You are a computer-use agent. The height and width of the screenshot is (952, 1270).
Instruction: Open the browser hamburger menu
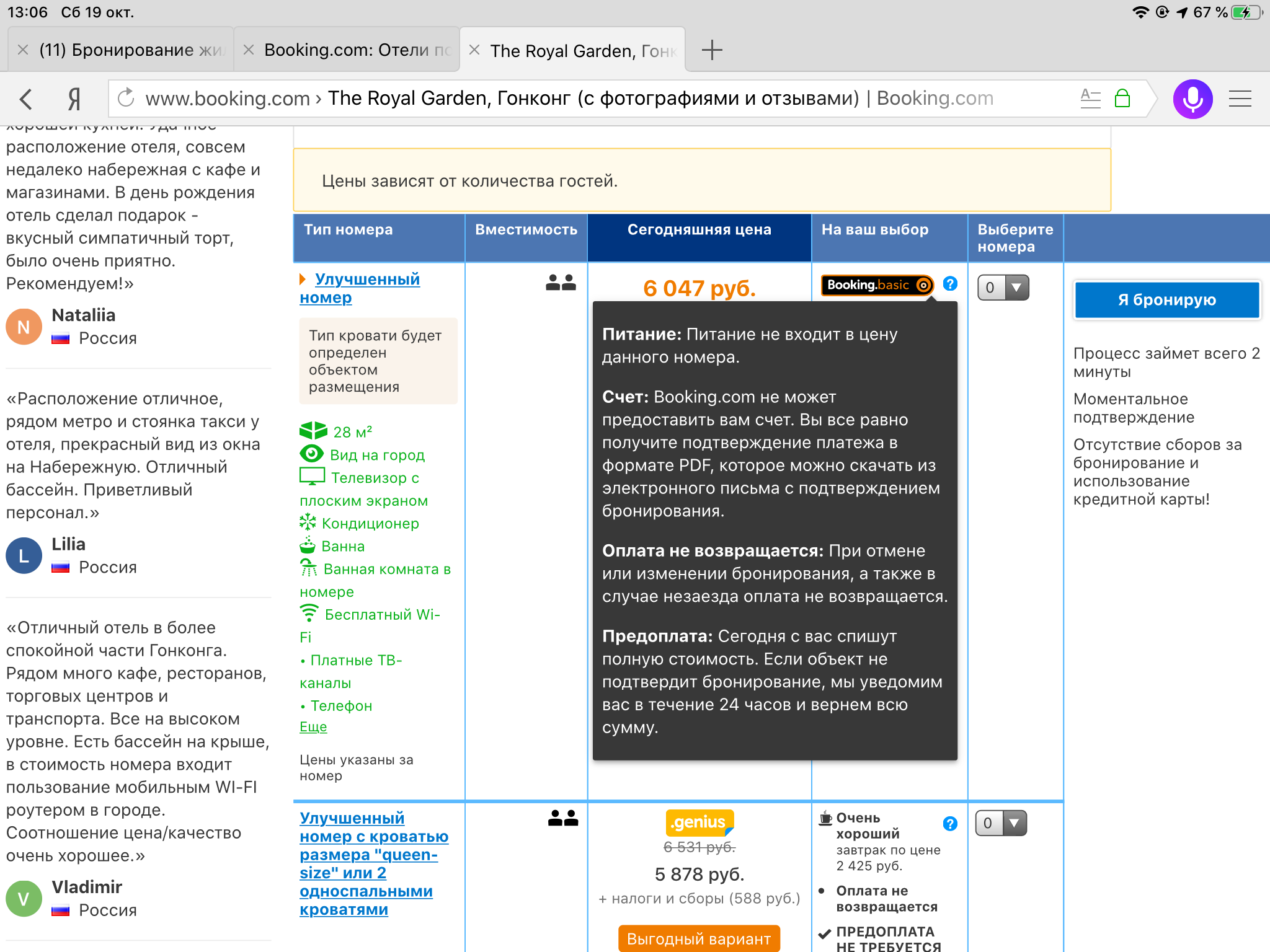(1240, 99)
